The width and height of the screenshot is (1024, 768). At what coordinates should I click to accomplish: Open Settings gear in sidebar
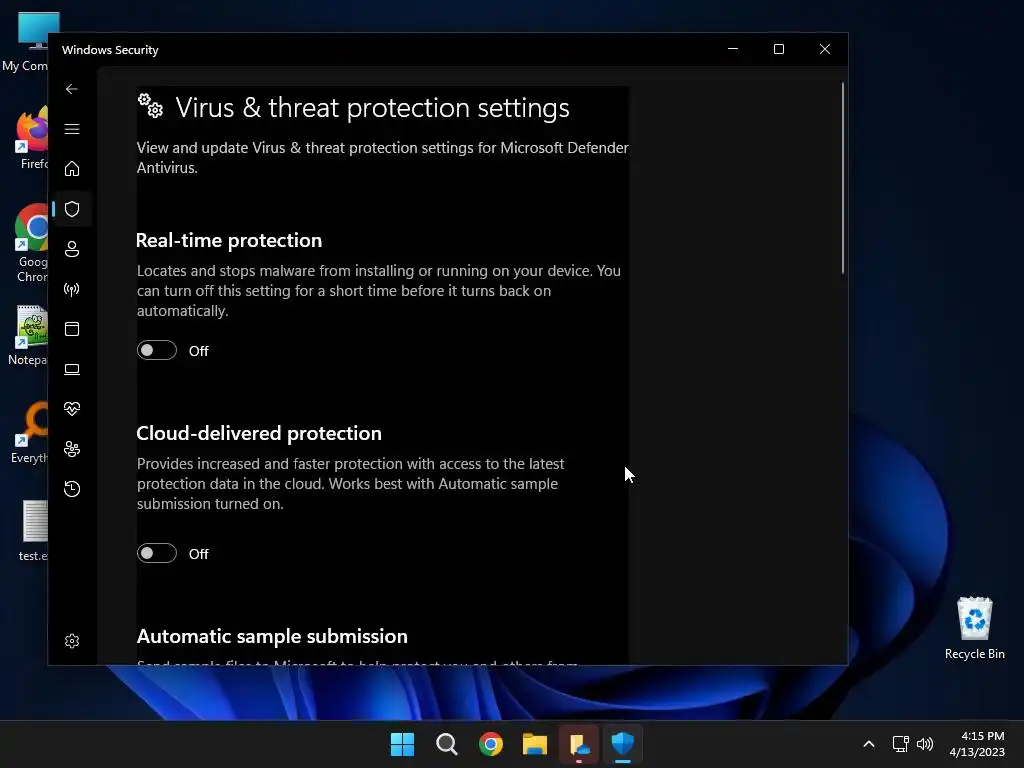(72, 641)
